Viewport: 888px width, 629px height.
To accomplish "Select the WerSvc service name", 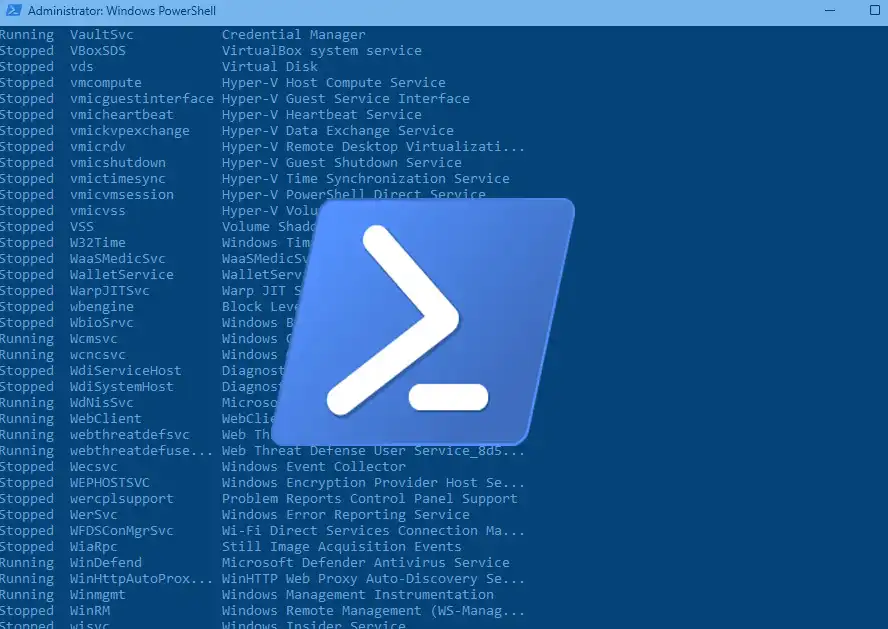I will [93, 515].
